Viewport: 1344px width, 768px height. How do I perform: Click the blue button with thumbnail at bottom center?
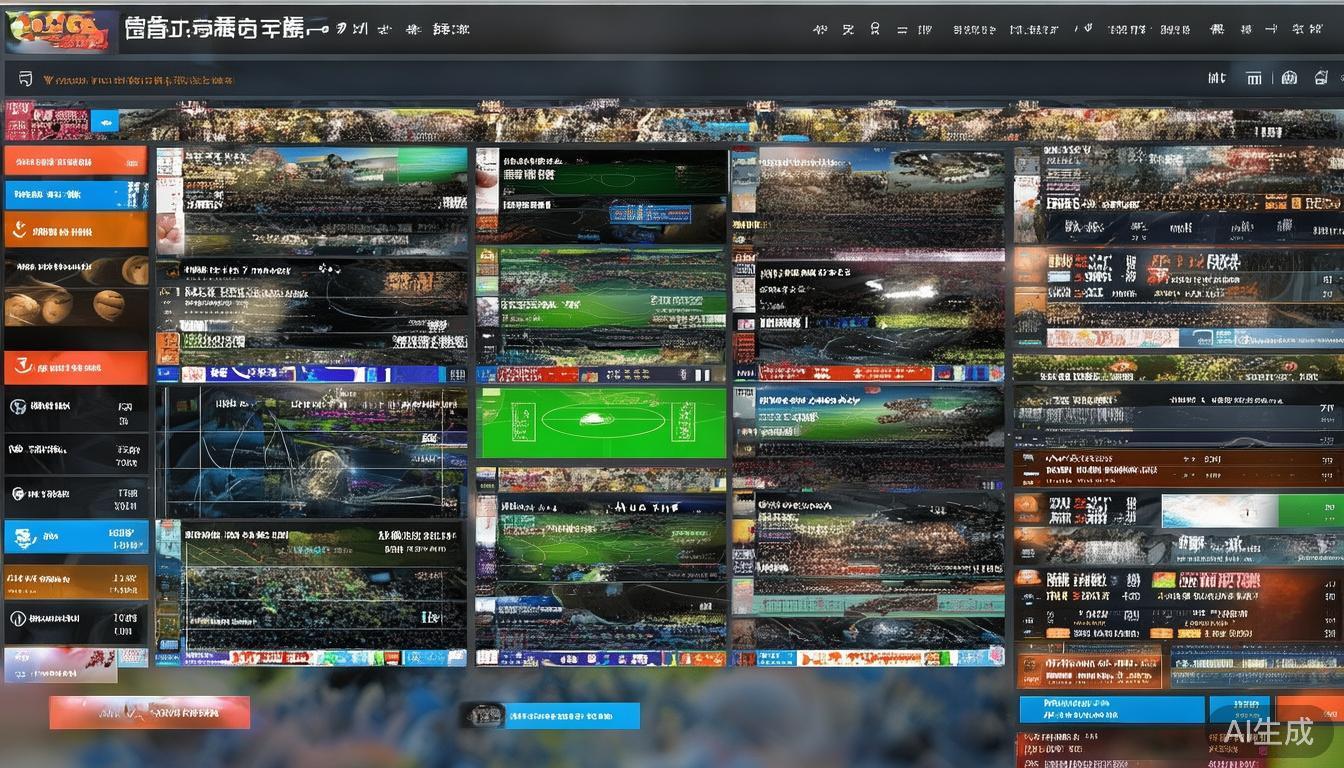(x=550, y=715)
